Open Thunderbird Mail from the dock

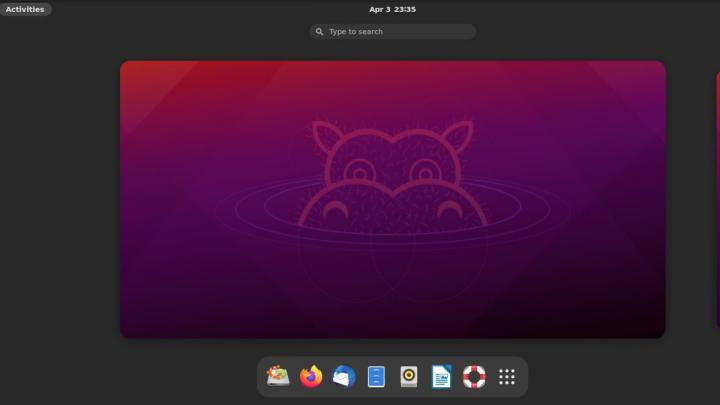[x=344, y=377]
